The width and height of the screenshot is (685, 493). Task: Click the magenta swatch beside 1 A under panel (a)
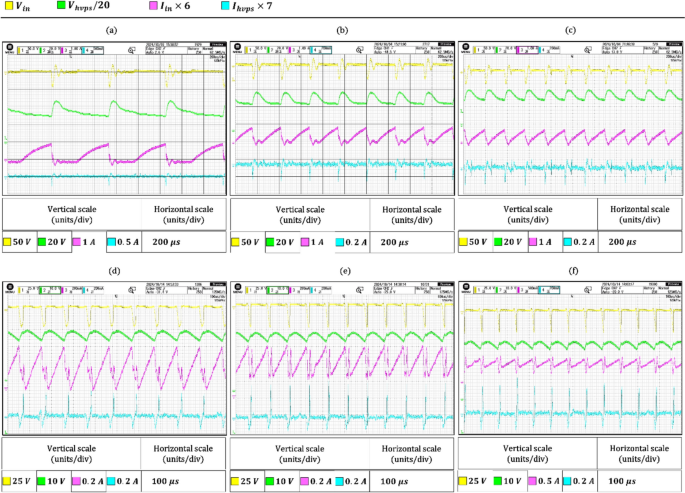(76, 241)
